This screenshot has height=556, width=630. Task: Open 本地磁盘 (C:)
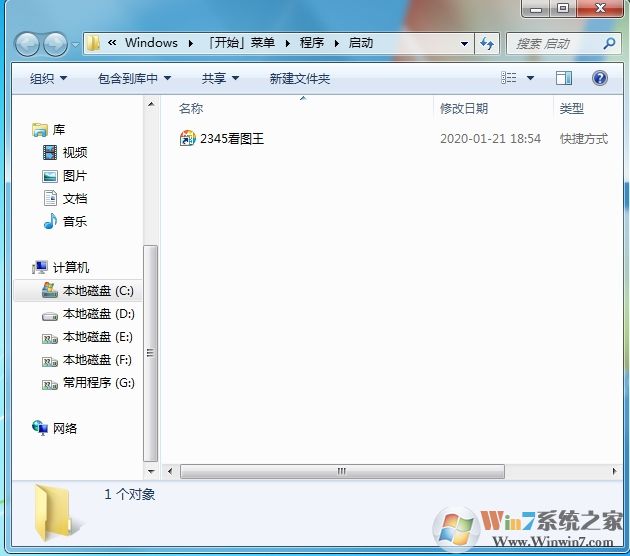(x=98, y=290)
